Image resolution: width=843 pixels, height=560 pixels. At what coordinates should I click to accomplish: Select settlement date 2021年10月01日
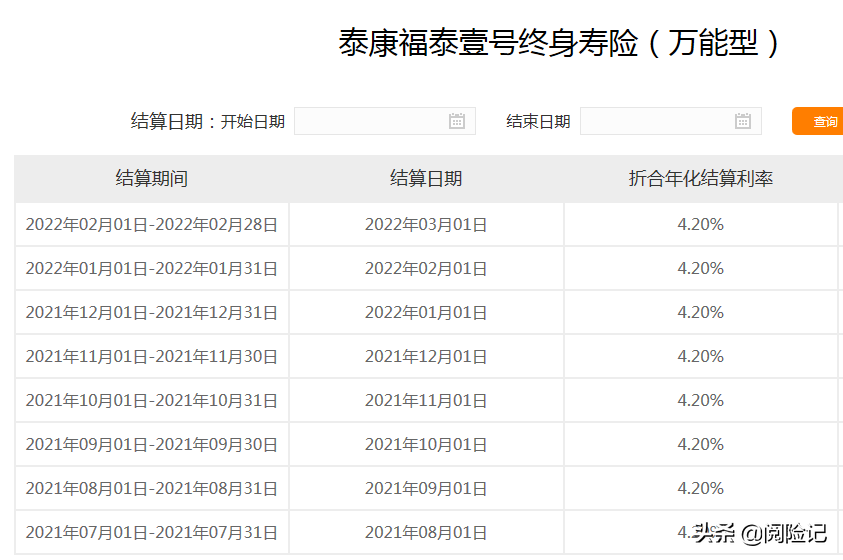[426, 445]
